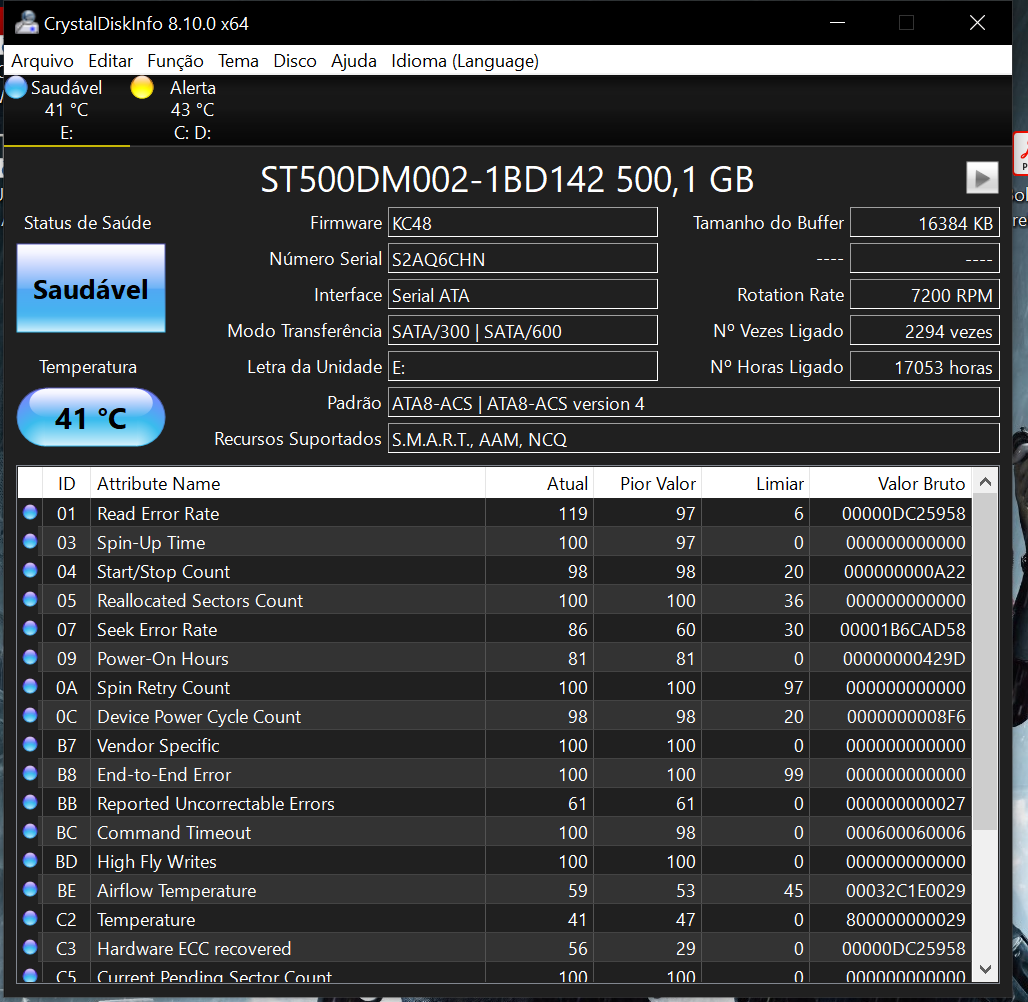This screenshot has height=1002, width=1028.
Task: Click the Attribute Name column header
Action: pos(288,483)
